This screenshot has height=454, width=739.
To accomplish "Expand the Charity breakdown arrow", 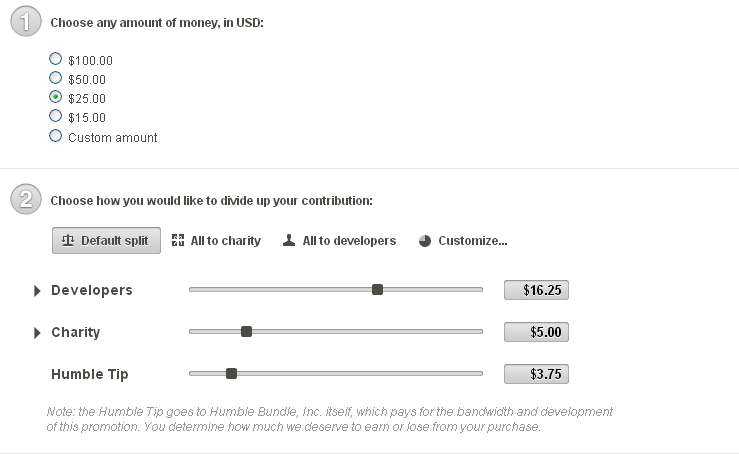I will pos(37,333).
